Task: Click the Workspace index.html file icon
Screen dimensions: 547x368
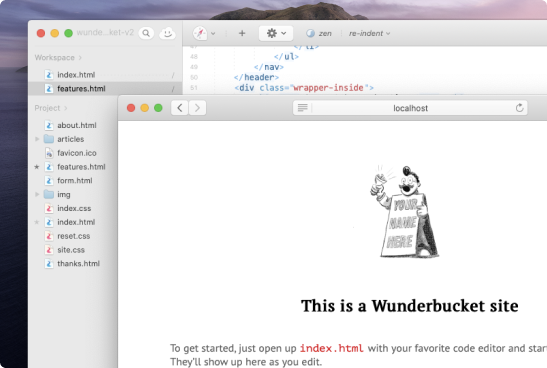Action: (49, 75)
